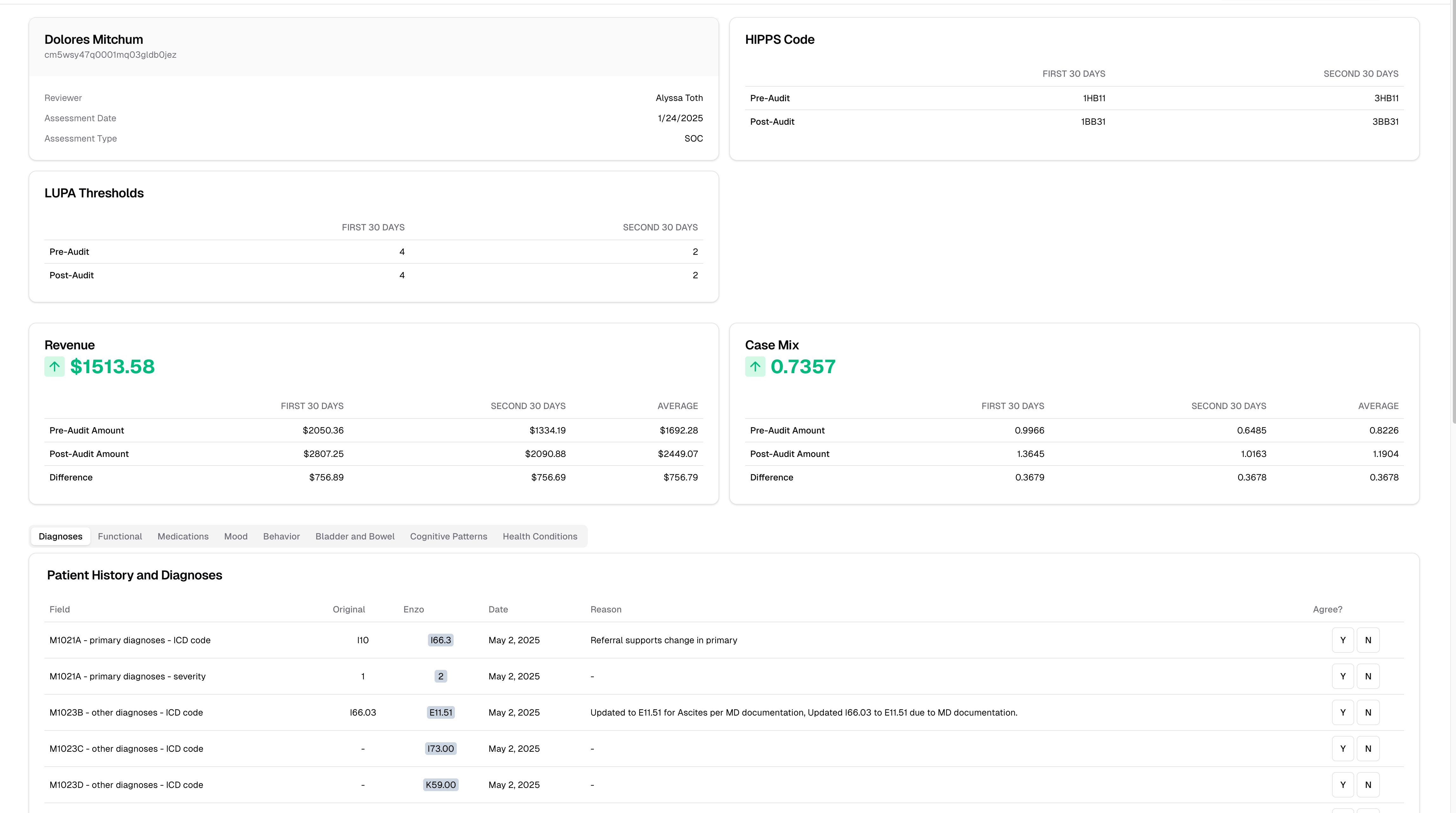Click the green Revenue up-arrow icon

[x=54, y=367]
